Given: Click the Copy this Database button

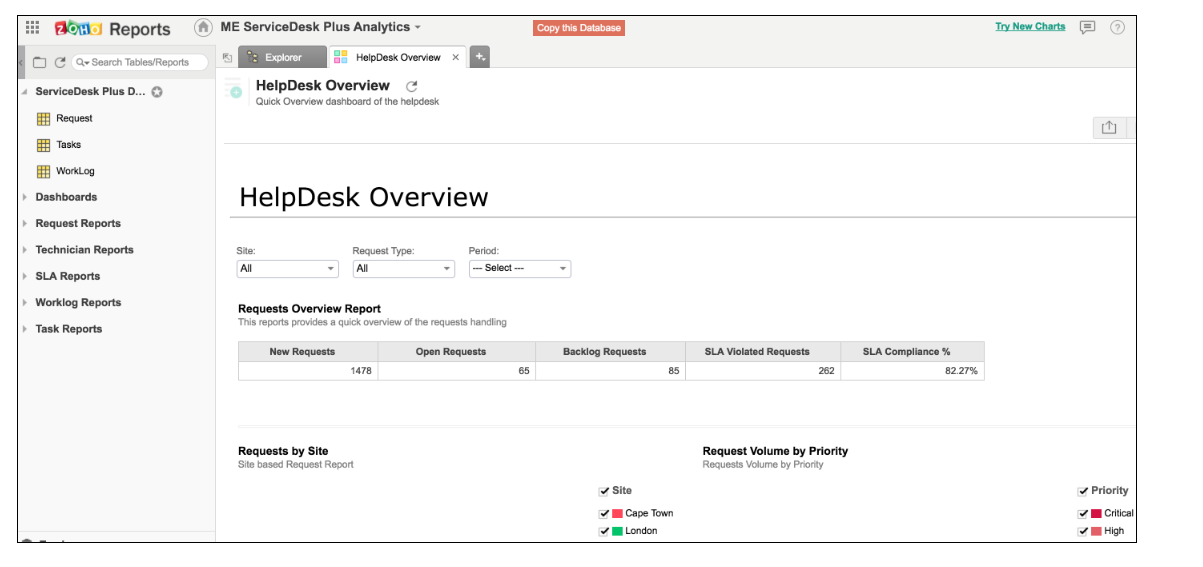Looking at the screenshot, I should pos(578,28).
